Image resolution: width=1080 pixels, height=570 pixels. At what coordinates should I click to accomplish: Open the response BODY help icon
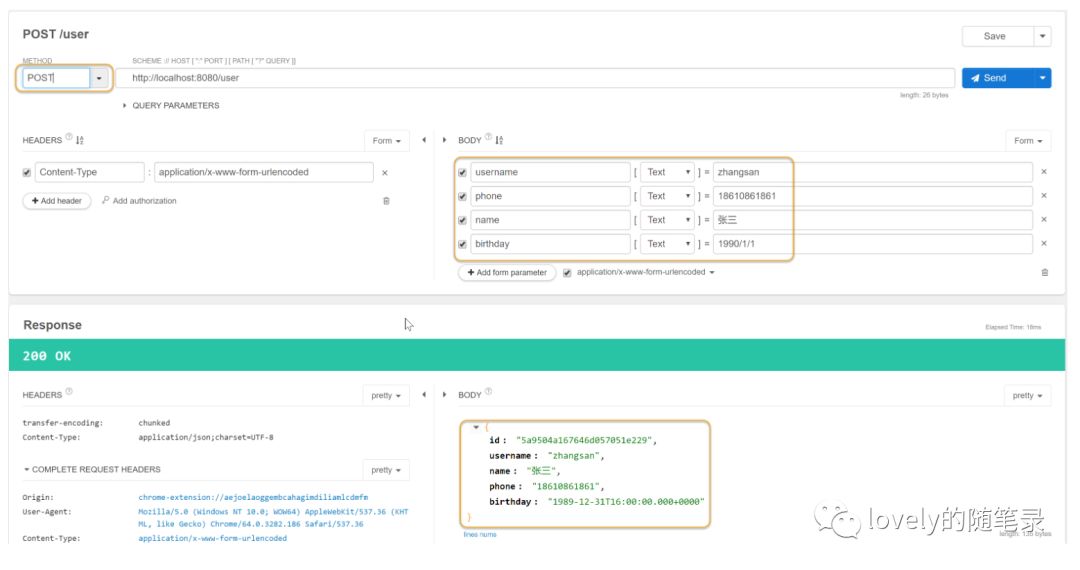488,391
